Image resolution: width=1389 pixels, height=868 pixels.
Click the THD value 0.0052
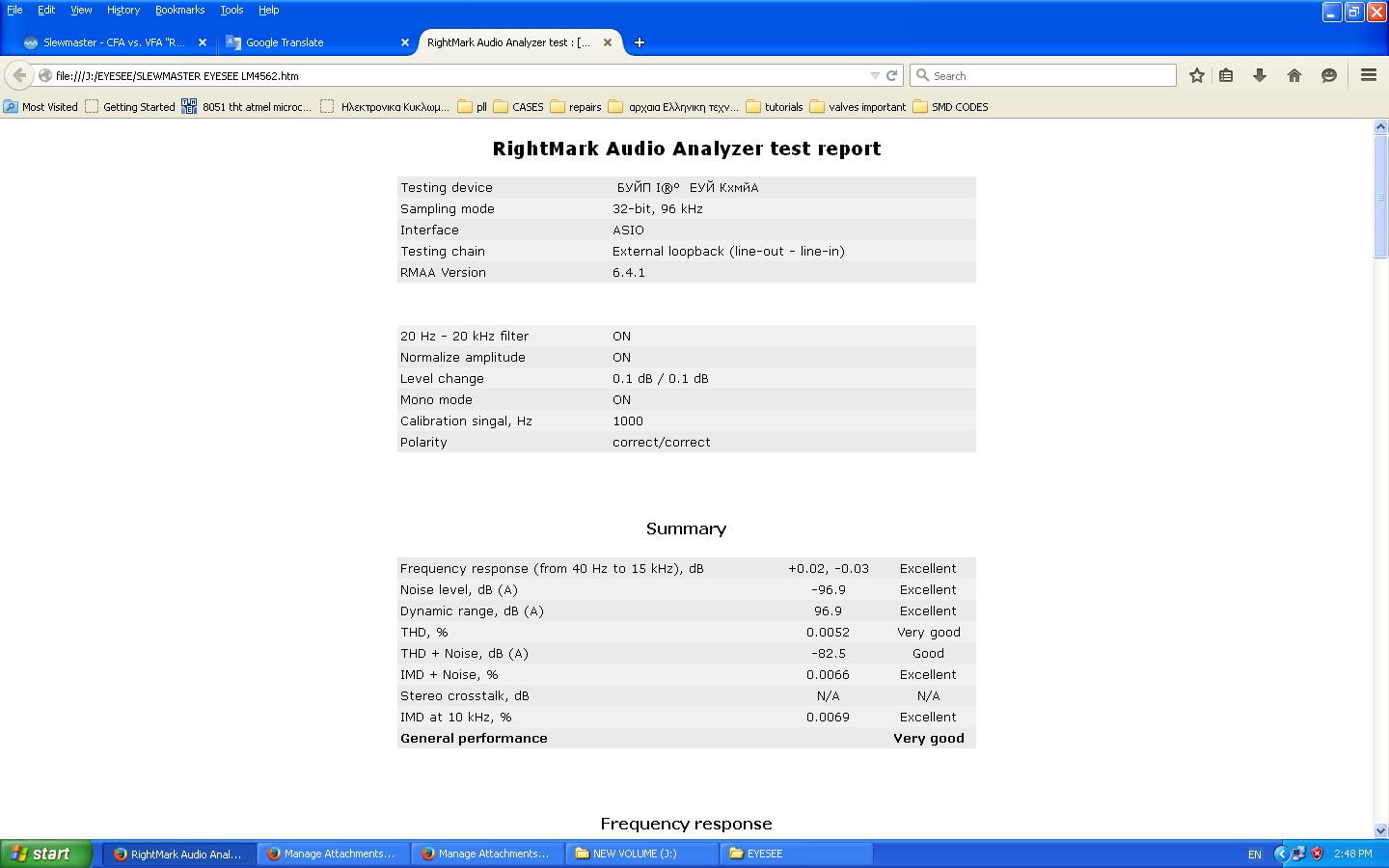click(828, 632)
